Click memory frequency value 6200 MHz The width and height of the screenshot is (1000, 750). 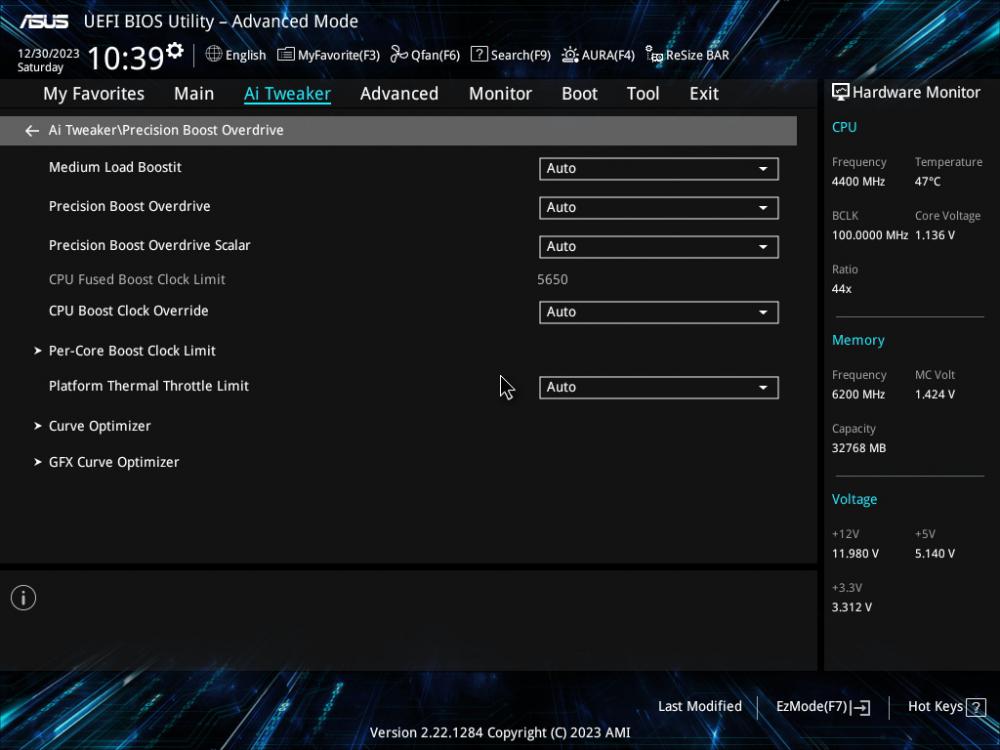[x=858, y=395]
